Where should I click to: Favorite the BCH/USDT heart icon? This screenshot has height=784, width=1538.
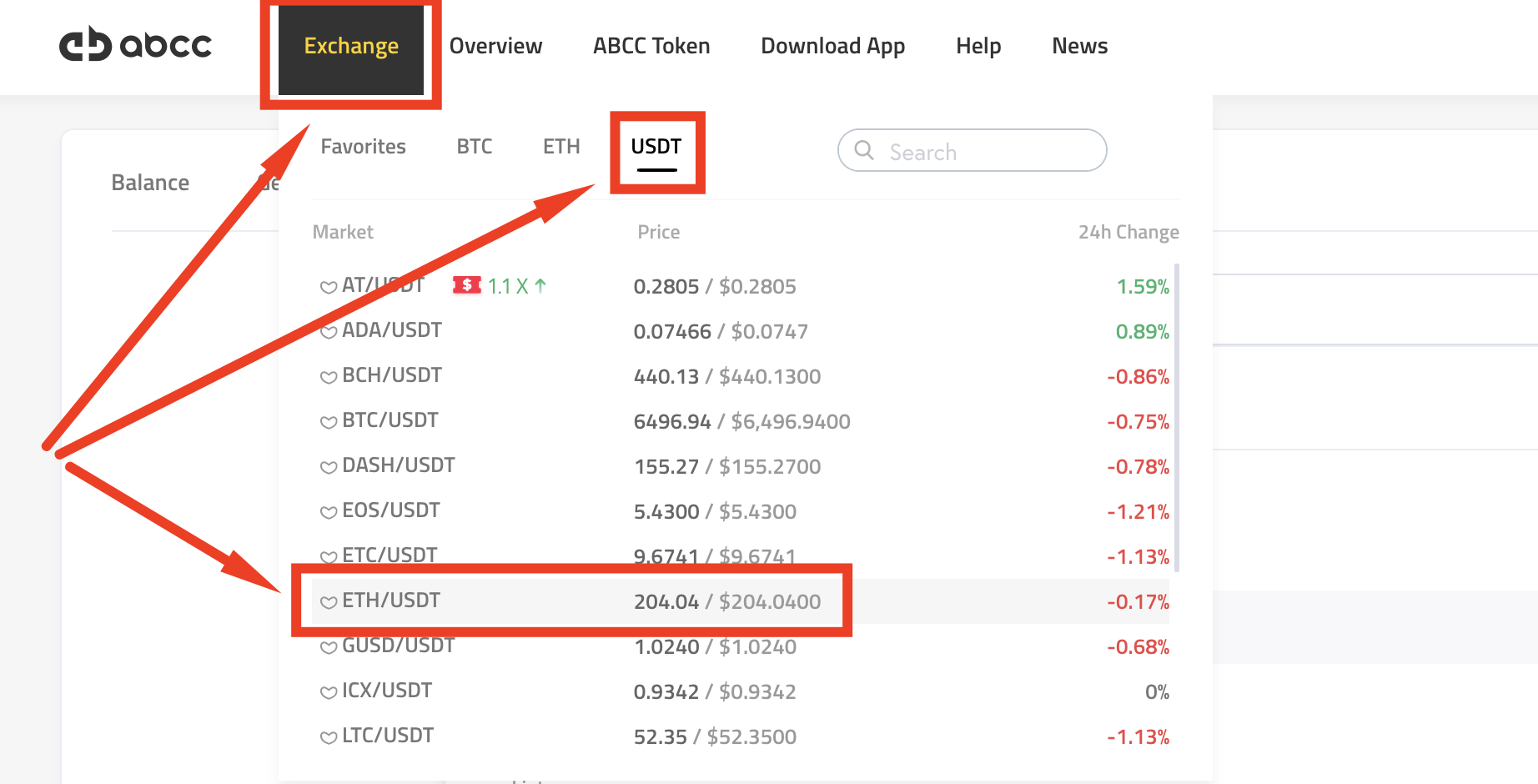(328, 377)
